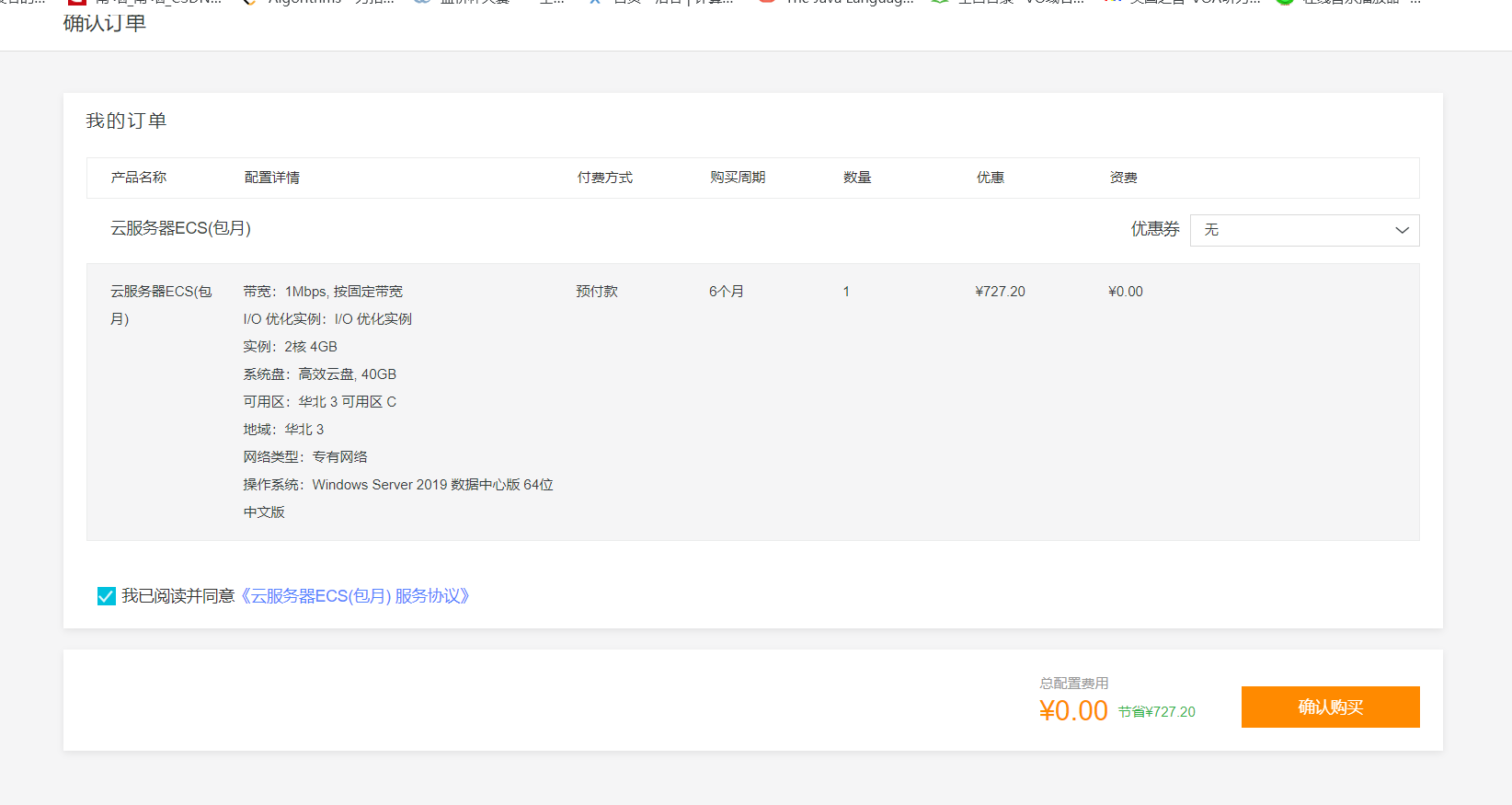Click the 数量 column header
This screenshot has height=805, width=1512.
click(x=857, y=178)
